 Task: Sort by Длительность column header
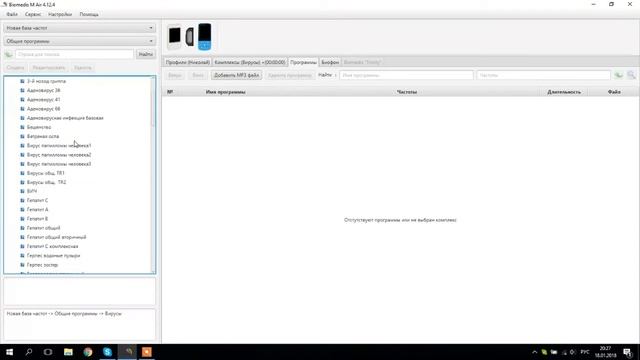(x=564, y=92)
